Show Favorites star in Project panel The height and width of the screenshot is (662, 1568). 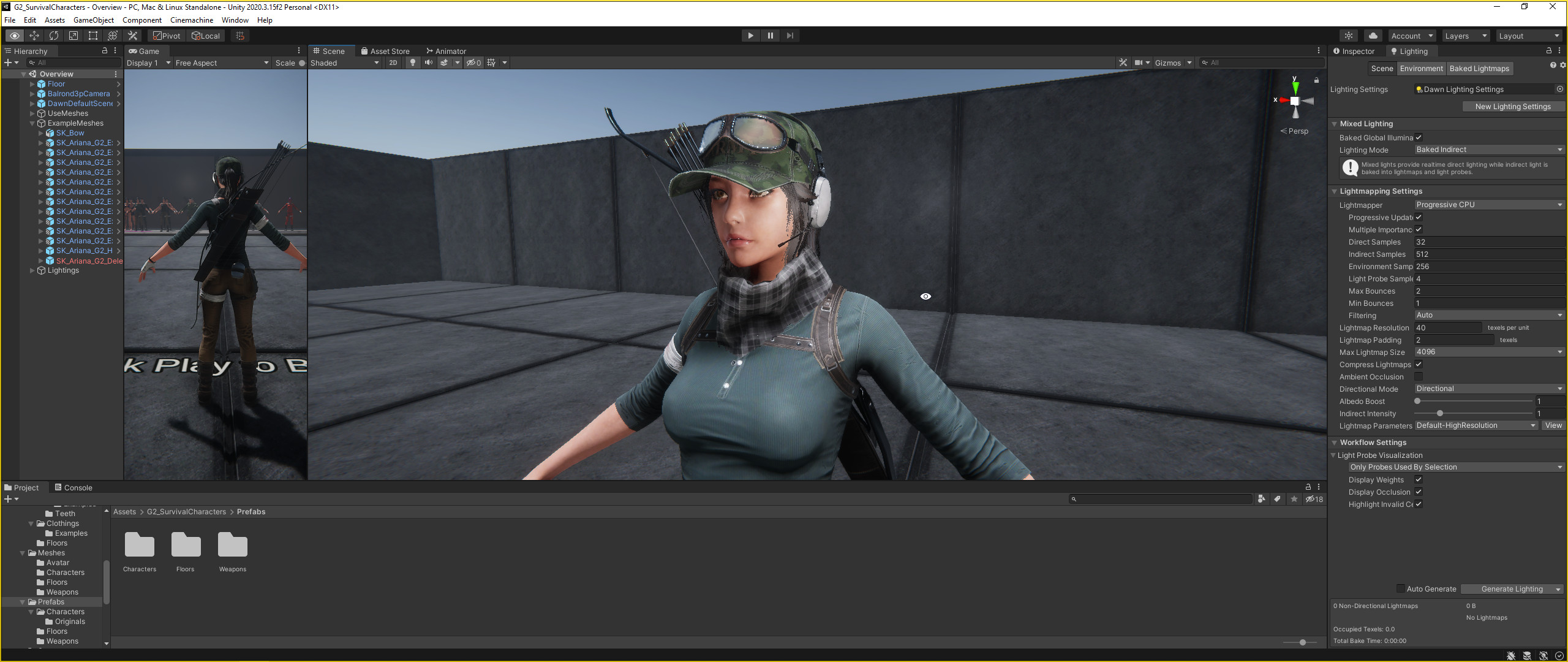pos(1294,499)
